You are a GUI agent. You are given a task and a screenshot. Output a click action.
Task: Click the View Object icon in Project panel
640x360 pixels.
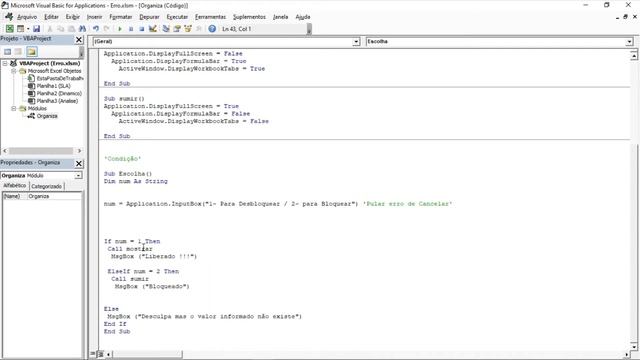point(18,51)
